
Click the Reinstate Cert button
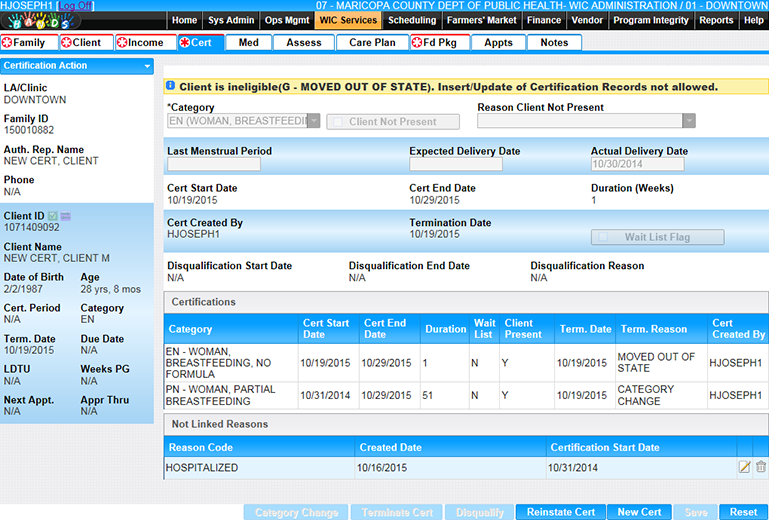(x=559, y=512)
